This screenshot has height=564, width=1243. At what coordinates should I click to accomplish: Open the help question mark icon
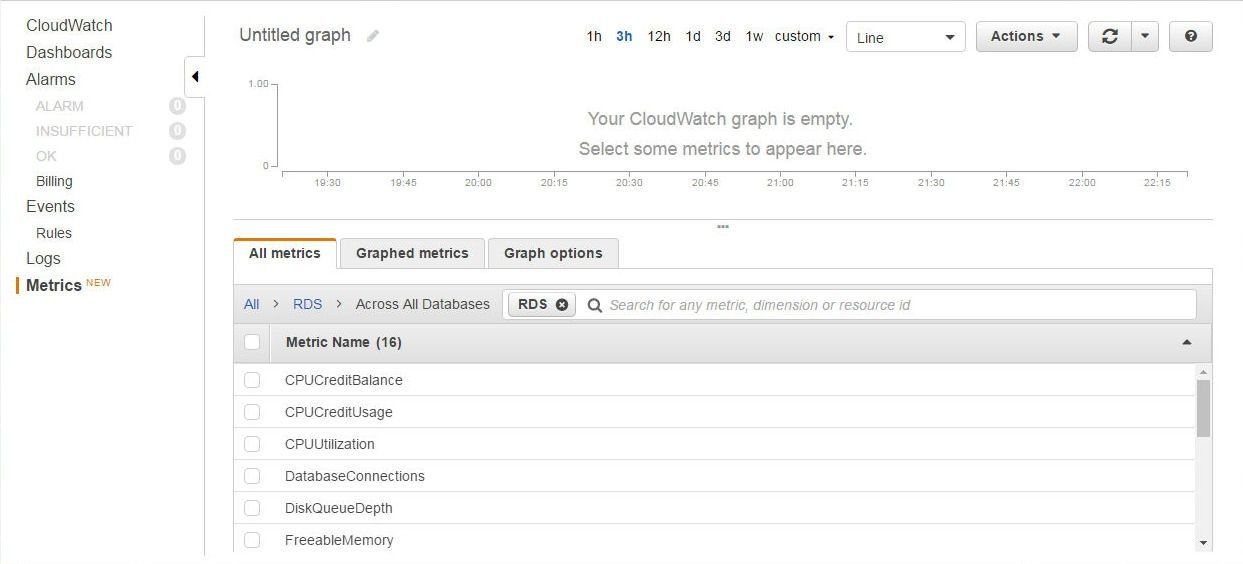point(1190,36)
